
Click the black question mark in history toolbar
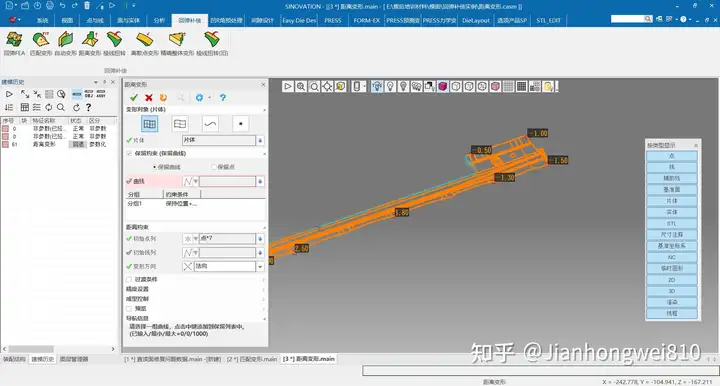coord(88,107)
